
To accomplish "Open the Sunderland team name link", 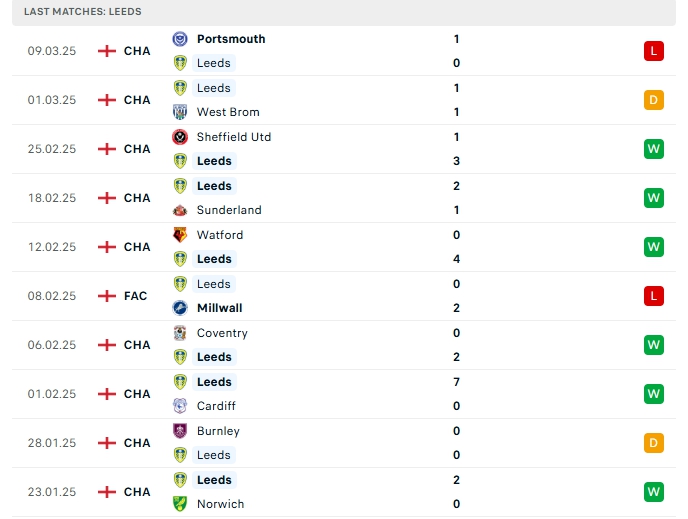I will [x=229, y=210].
